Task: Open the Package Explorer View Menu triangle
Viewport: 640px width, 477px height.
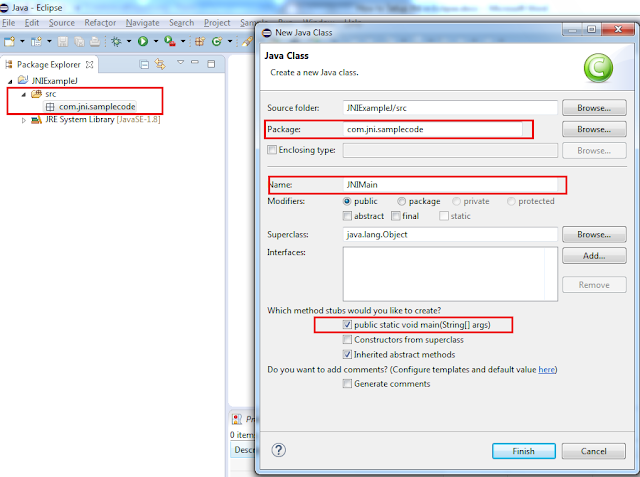Action: (x=180, y=62)
